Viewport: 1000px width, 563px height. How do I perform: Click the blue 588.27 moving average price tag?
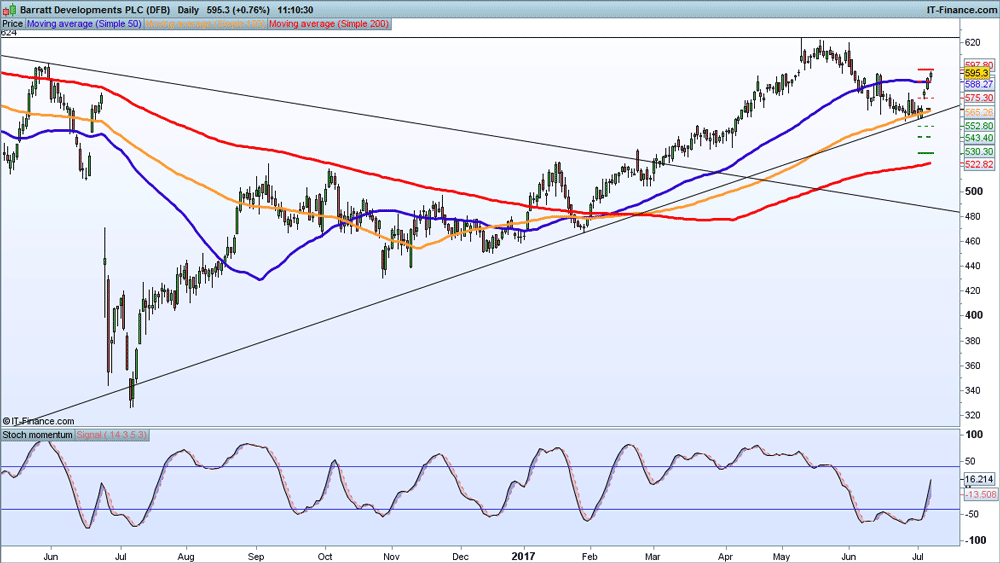coord(978,84)
